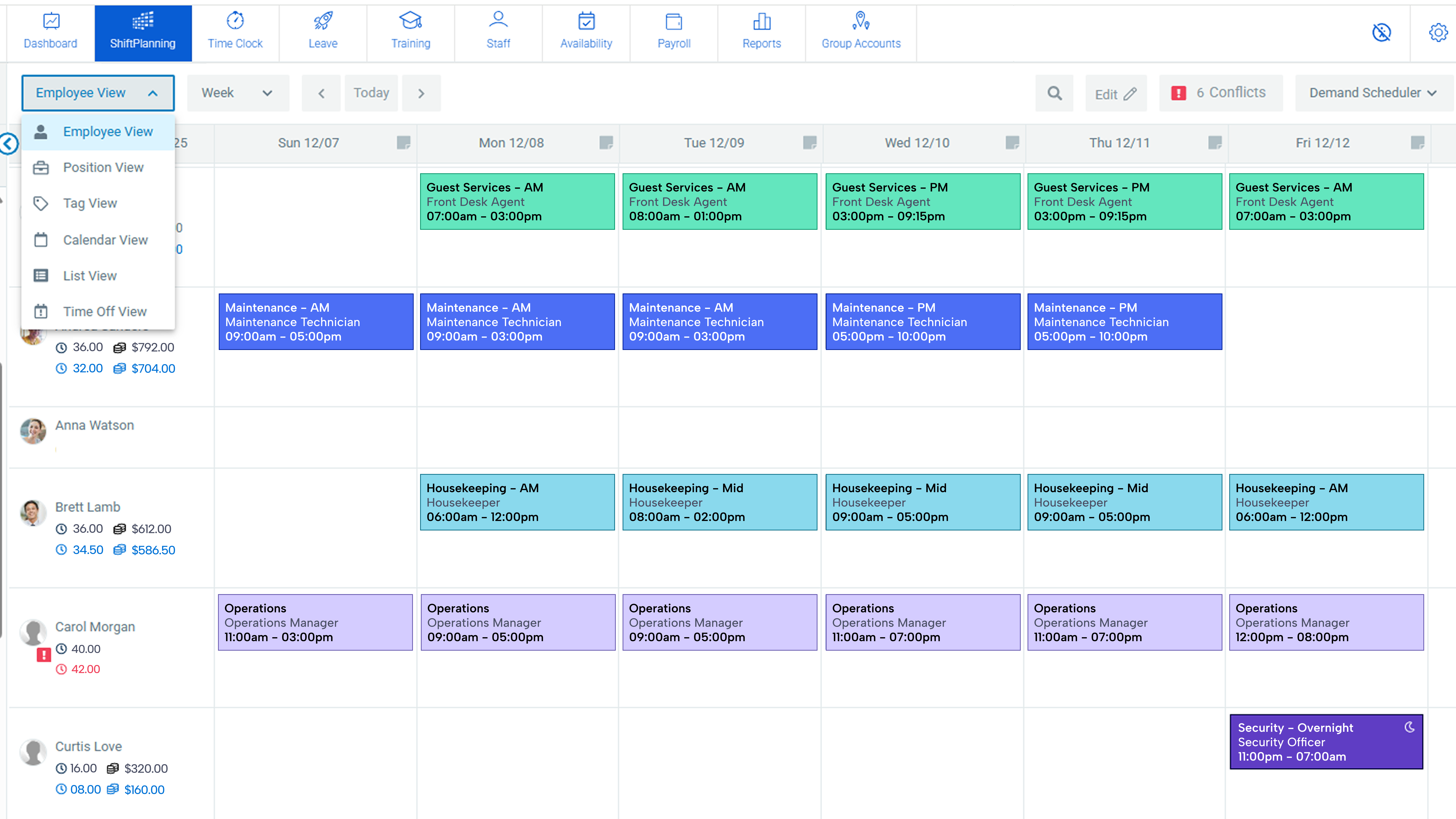Open Sunday Maintenance AM 09:00am–05:00pm shift
The height and width of the screenshot is (819, 1456).
tap(316, 322)
